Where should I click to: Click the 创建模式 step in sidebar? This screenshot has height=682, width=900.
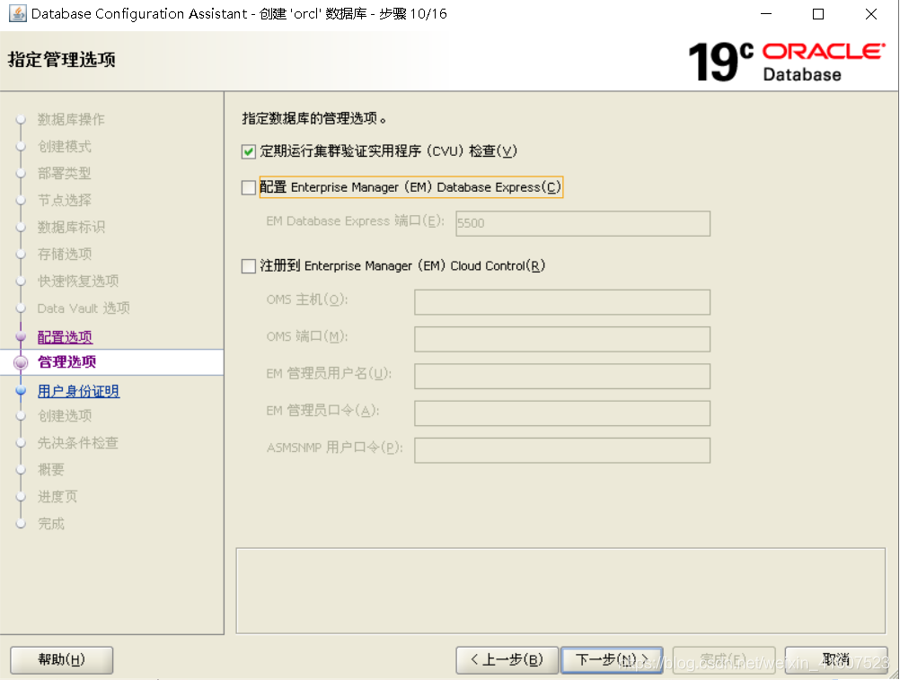pos(64,146)
